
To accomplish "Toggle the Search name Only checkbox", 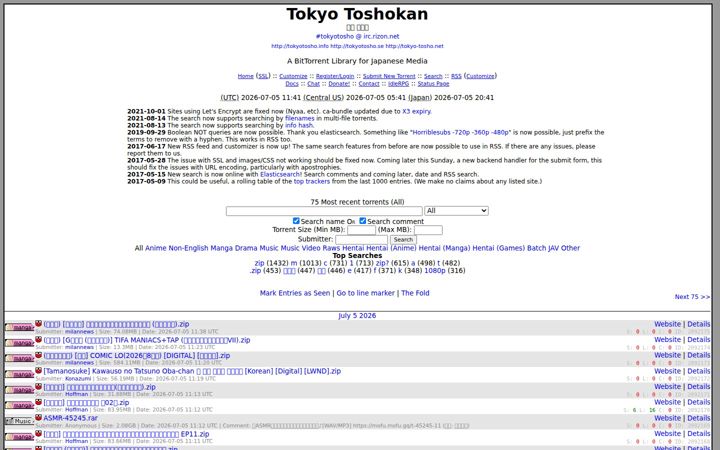I will (x=296, y=221).
